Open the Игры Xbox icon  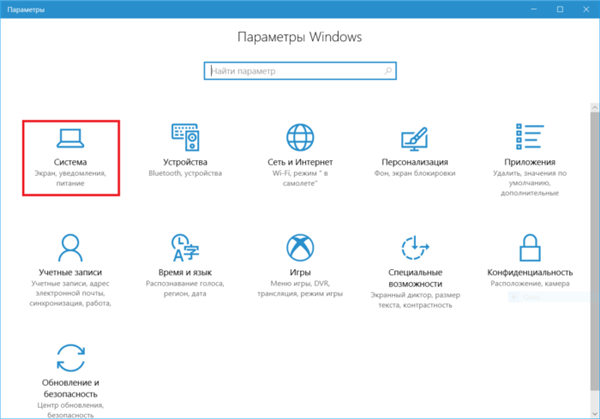300,248
